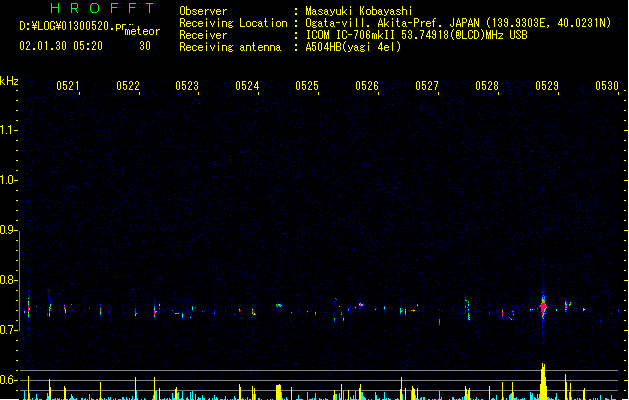Image resolution: width=629 pixels, height=400 pixels.
Task: Click the 0524 time marker
Action: point(247,86)
